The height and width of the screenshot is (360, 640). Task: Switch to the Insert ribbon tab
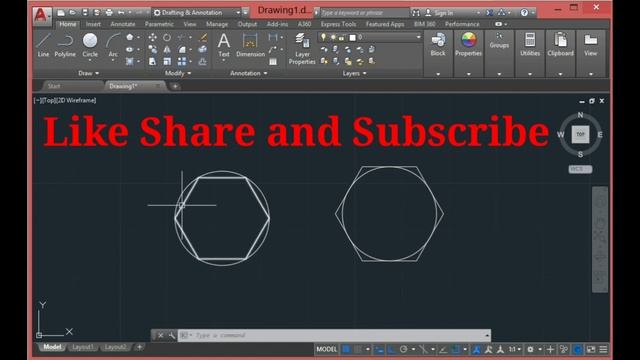(93, 24)
